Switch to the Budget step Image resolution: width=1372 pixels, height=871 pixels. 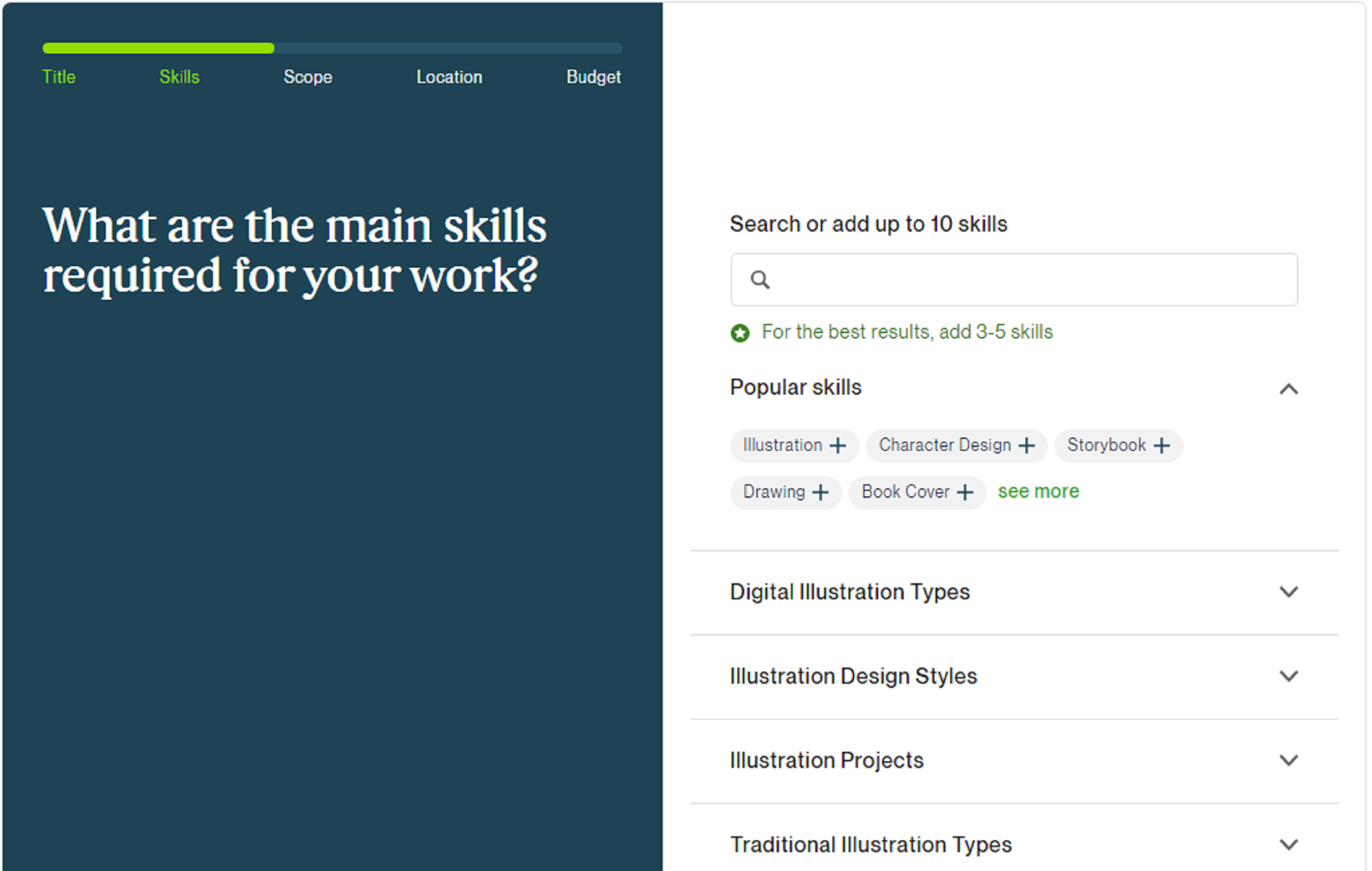point(593,77)
